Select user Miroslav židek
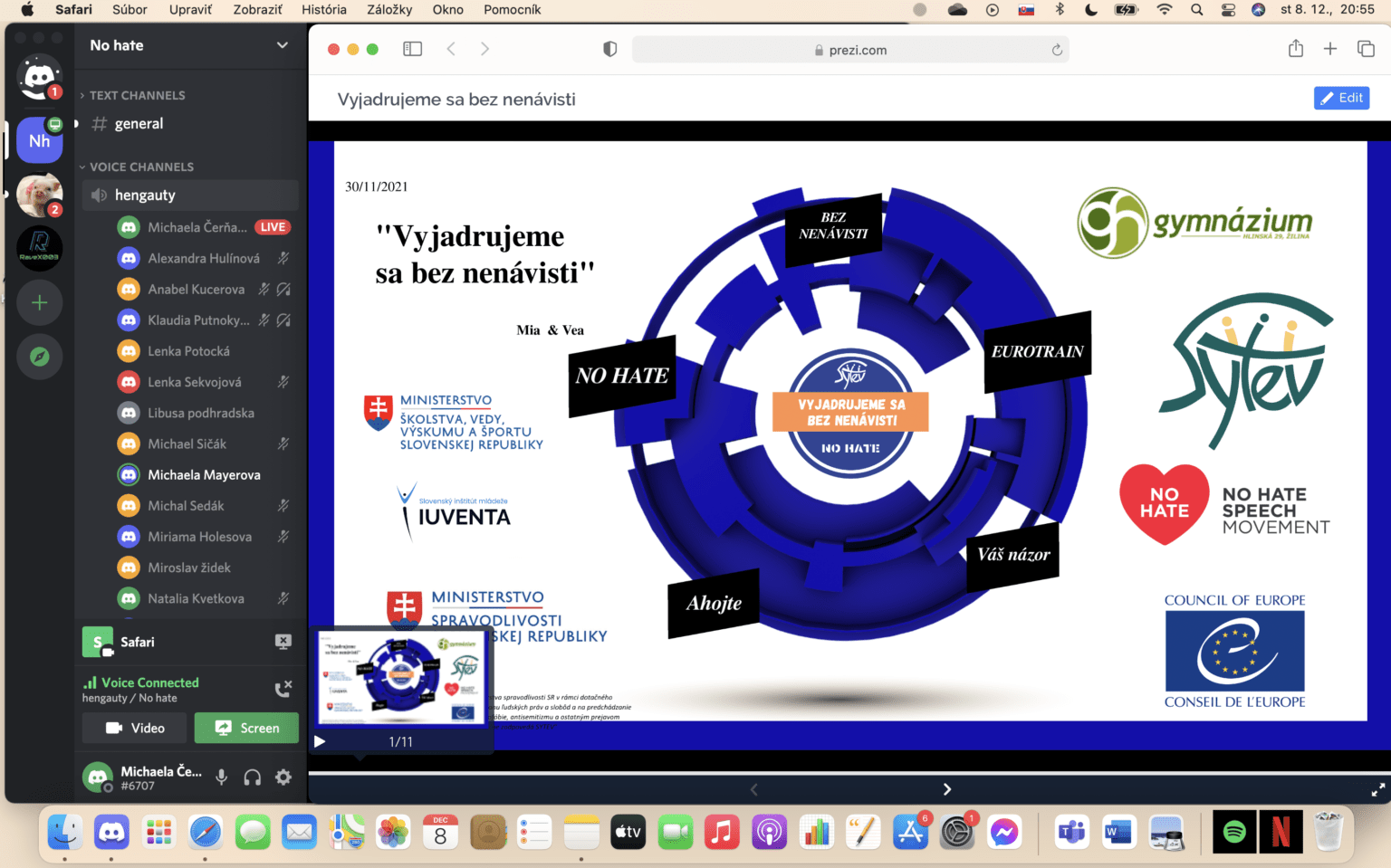Image resolution: width=1391 pixels, height=868 pixels. tap(189, 568)
